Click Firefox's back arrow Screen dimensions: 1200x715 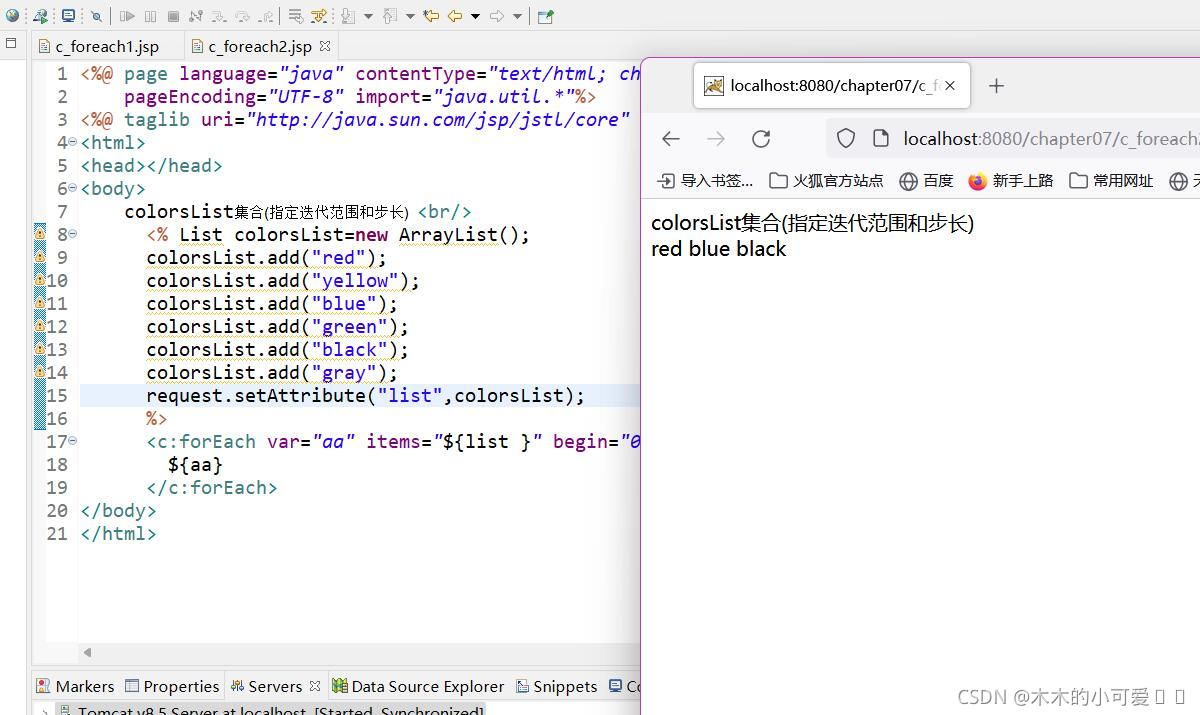coord(670,138)
